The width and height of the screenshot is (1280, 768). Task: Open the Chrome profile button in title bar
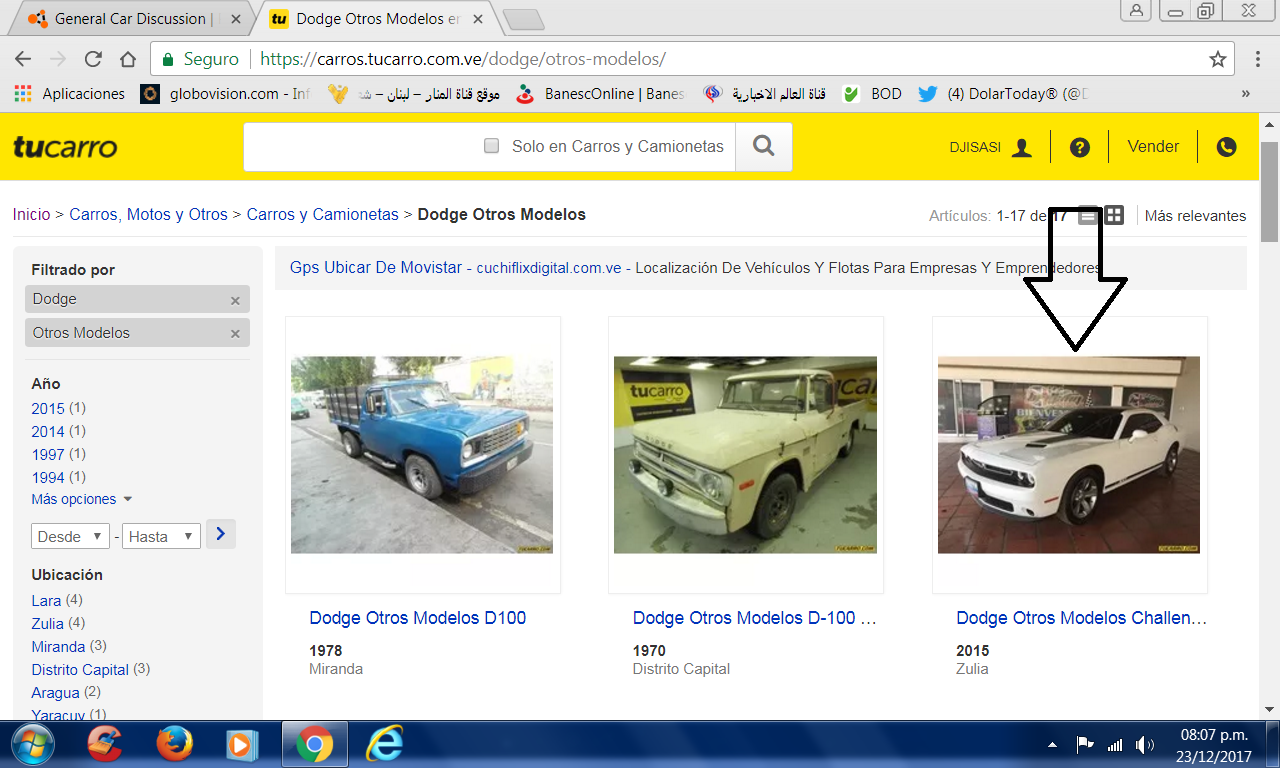point(1137,10)
